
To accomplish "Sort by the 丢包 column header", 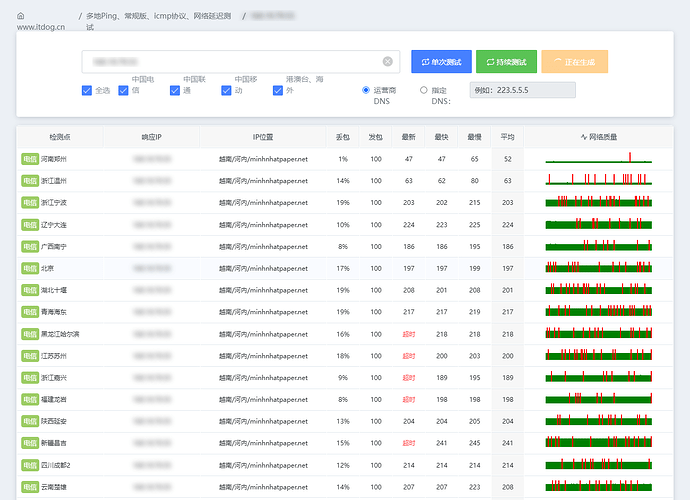I will click(x=343, y=137).
